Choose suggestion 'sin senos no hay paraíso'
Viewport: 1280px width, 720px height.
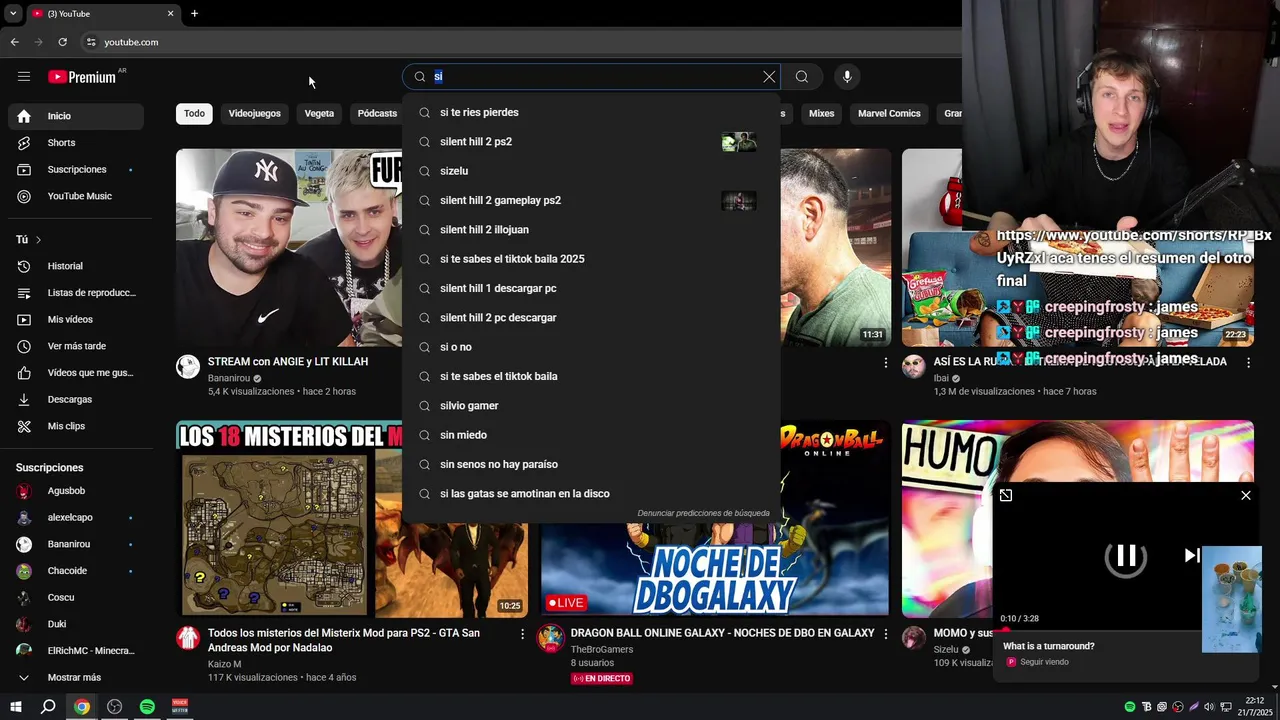[591, 464]
